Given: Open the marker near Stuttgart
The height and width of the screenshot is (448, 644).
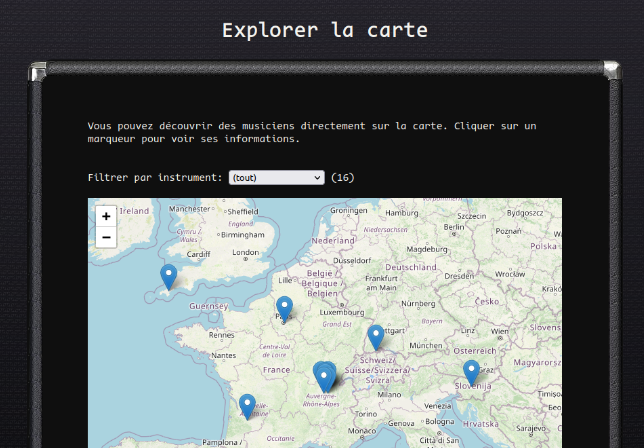Looking at the screenshot, I should click(x=376, y=337).
